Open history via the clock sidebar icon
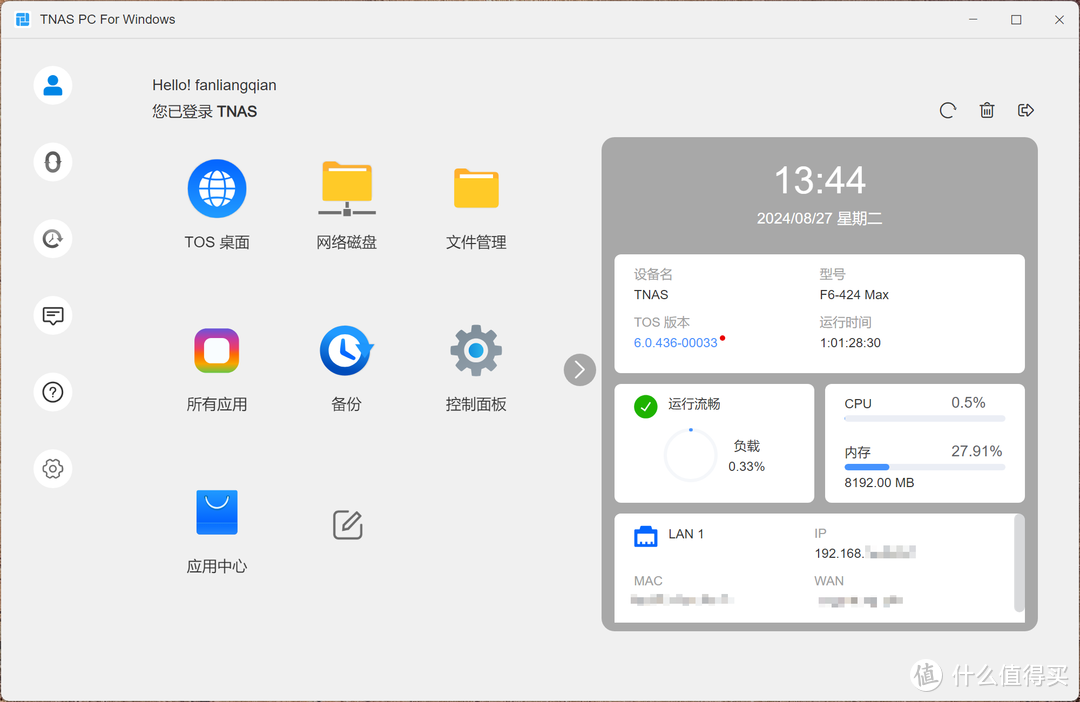 pyautogui.click(x=52, y=239)
